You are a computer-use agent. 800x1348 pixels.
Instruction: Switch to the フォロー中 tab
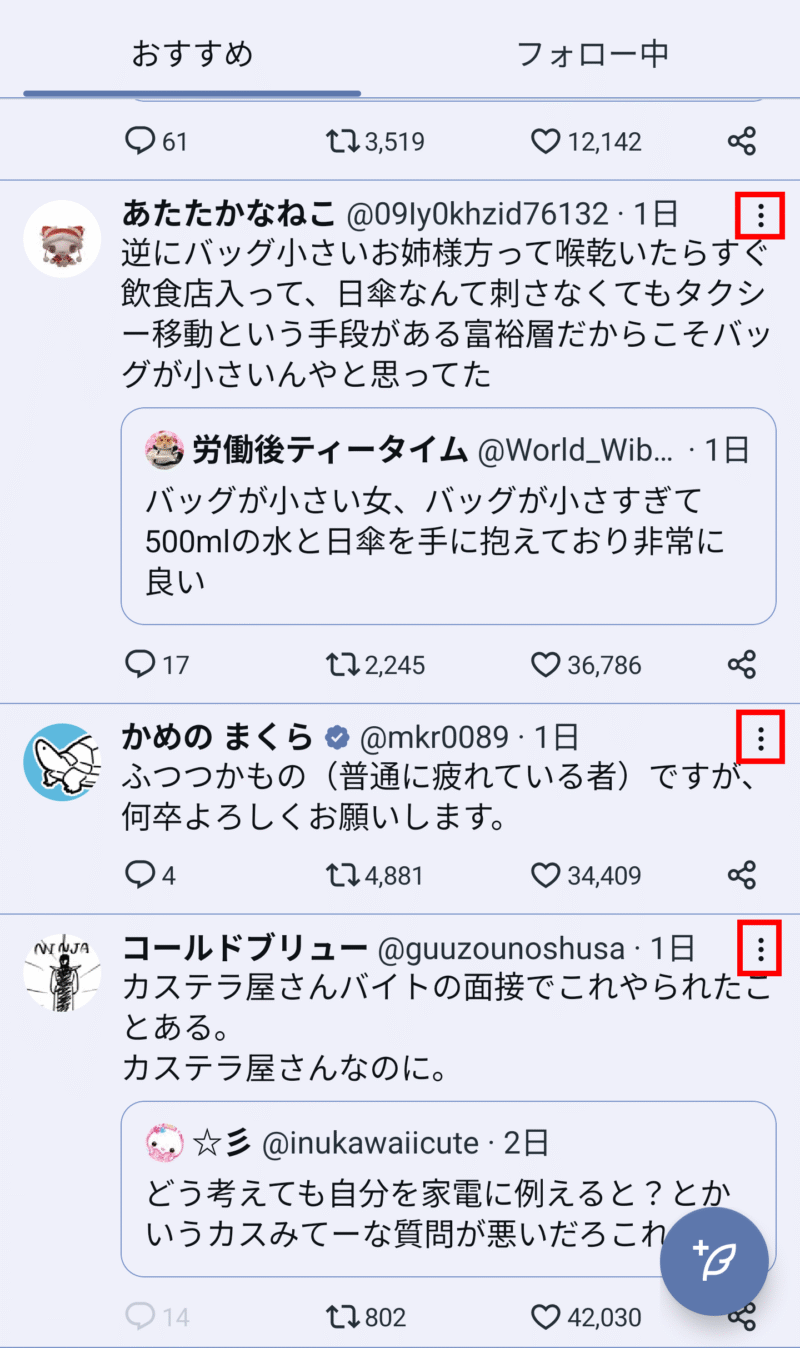click(592, 54)
